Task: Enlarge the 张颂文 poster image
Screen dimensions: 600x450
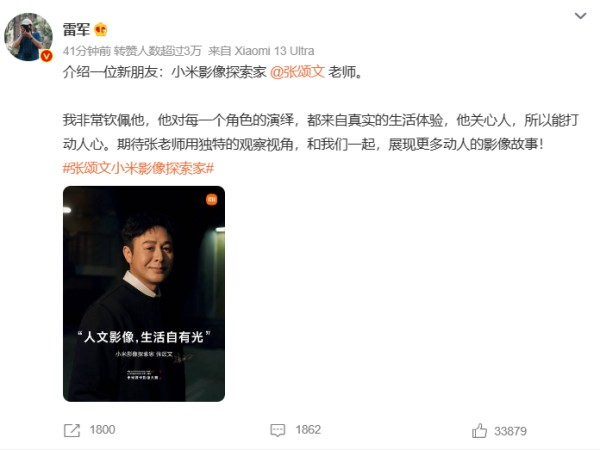Action: pyautogui.click(x=144, y=293)
